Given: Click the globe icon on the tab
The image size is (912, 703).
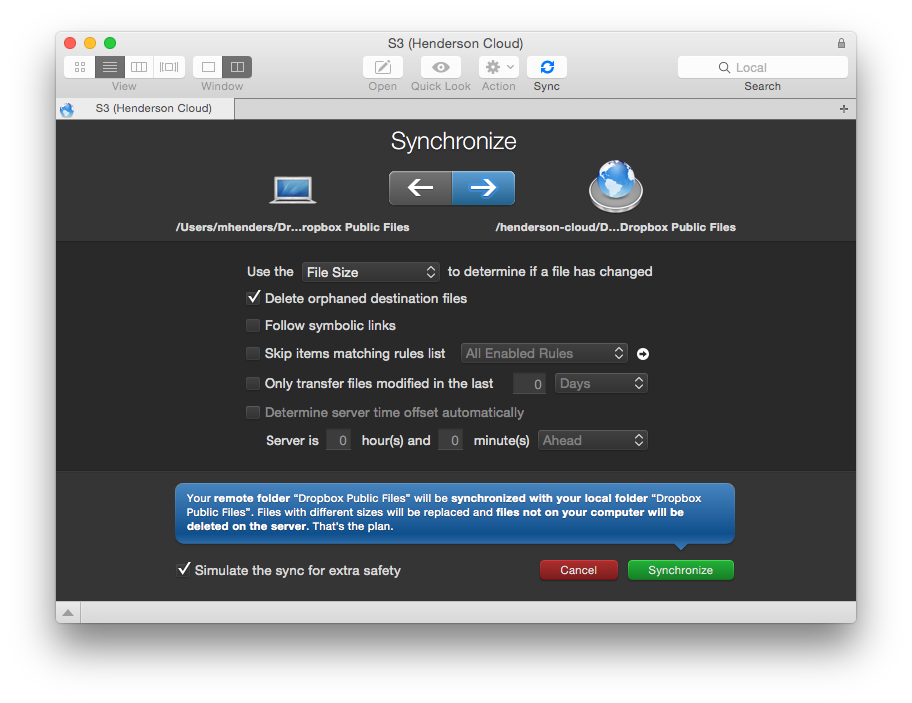Looking at the screenshot, I should click(x=67, y=109).
